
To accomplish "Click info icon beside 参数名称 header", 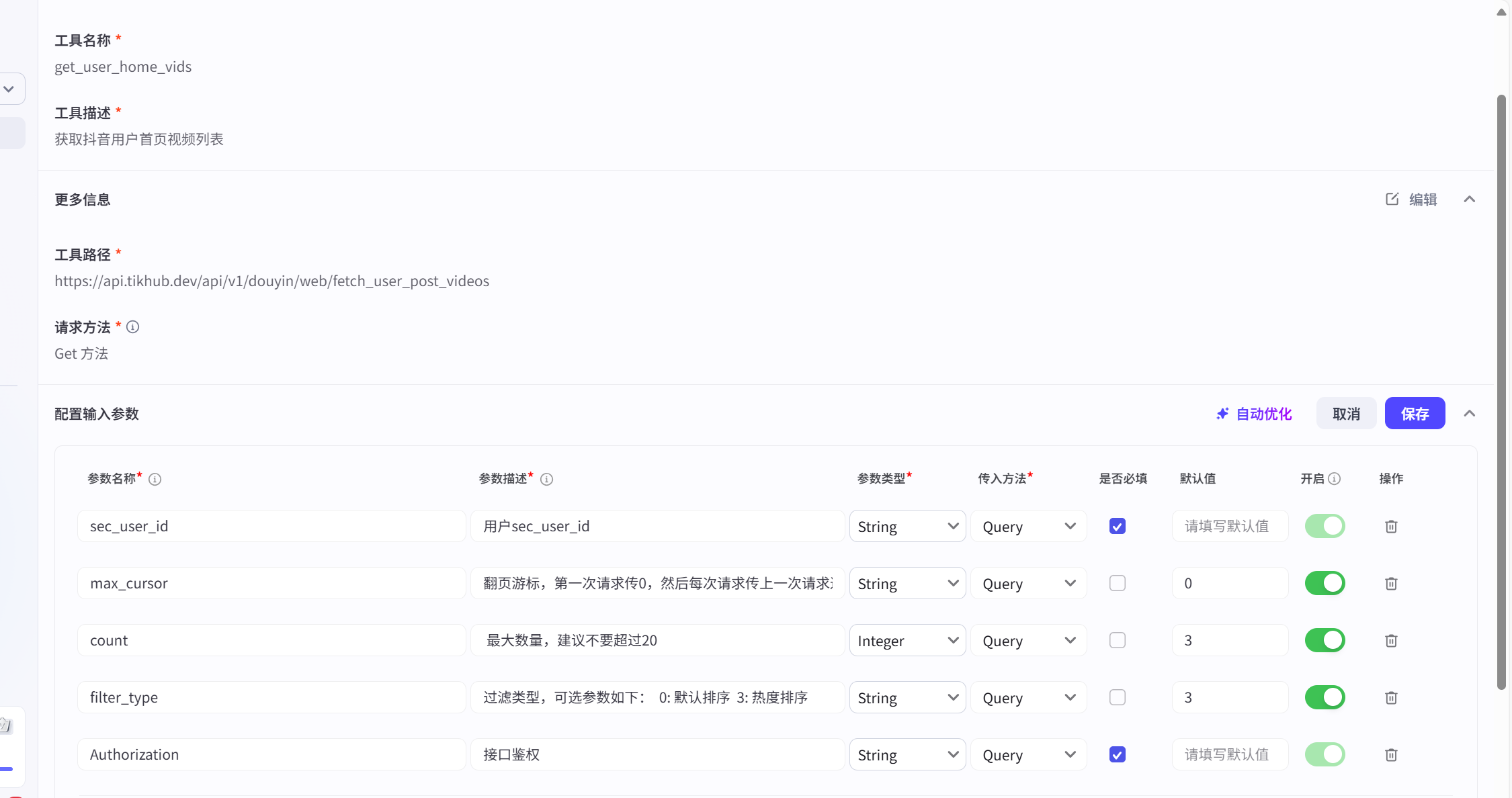I will pos(155,479).
